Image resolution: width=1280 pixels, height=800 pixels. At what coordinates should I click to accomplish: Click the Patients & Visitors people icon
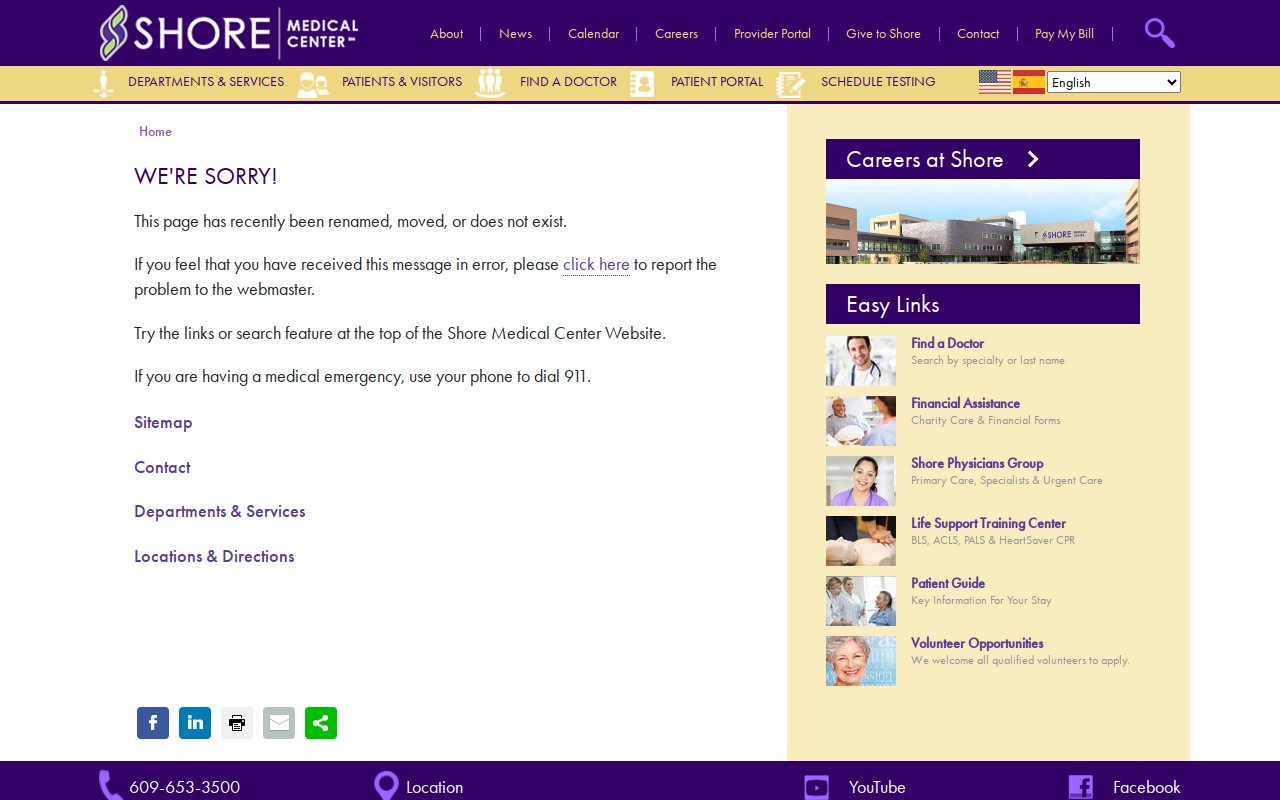[x=313, y=84]
